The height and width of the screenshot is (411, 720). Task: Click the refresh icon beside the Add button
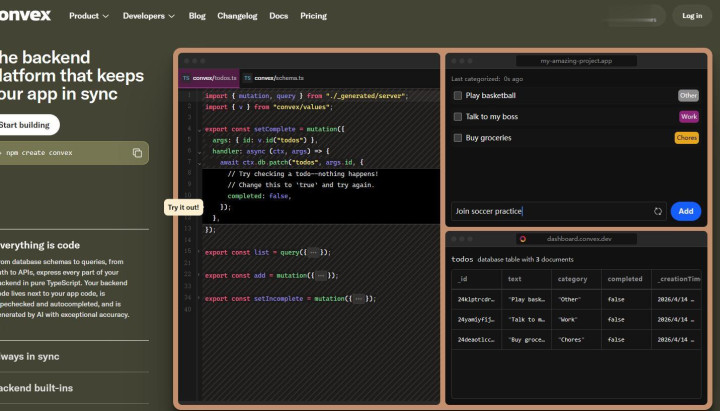click(x=658, y=211)
